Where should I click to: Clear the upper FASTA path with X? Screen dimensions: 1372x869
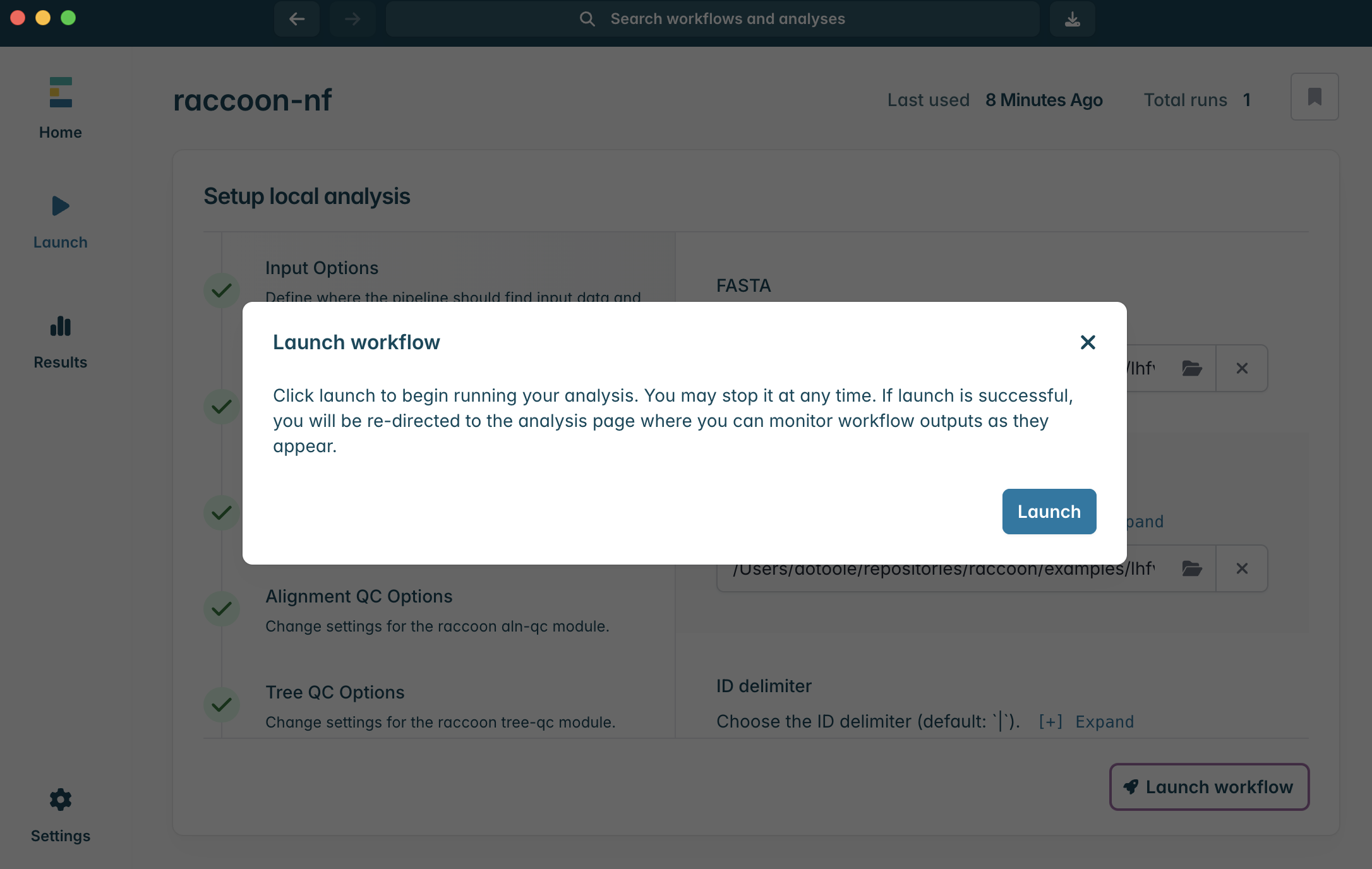[x=1241, y=368]
